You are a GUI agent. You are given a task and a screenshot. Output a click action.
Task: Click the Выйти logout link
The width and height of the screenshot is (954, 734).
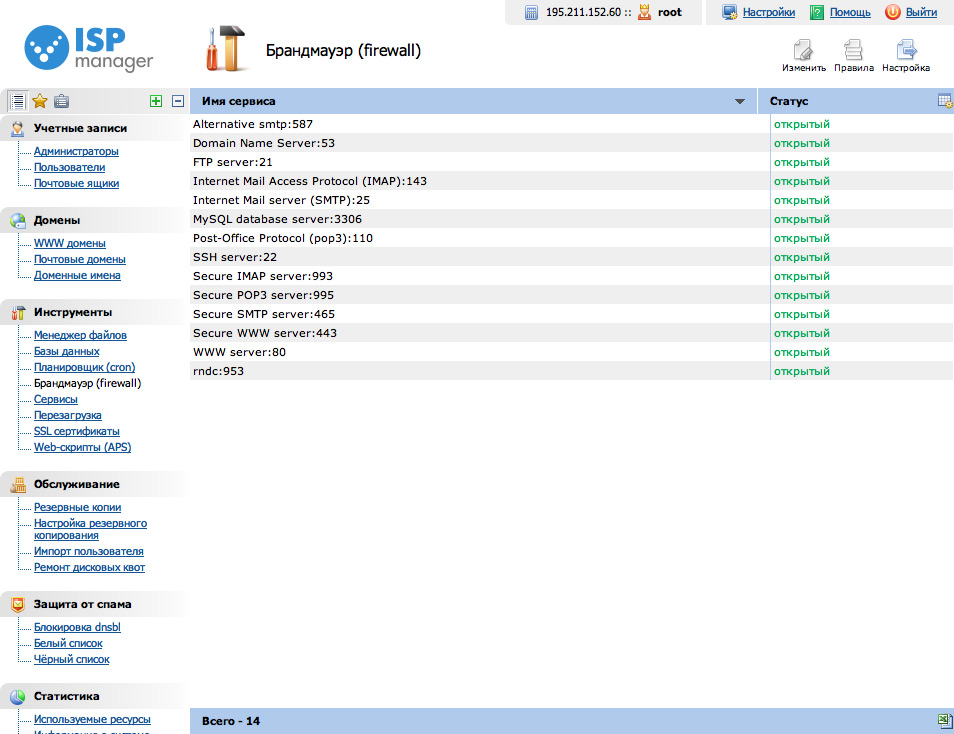[x=921, y=12]
